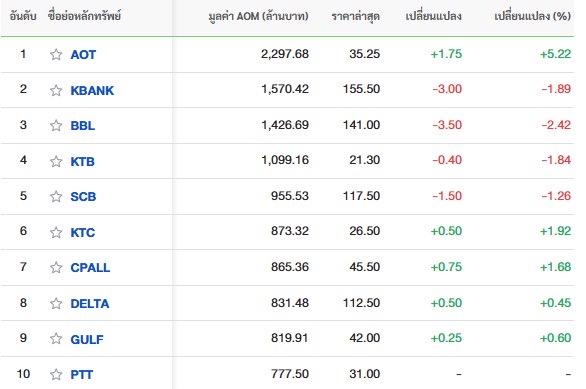Viewport: 586px width, 389px height.
Task: Mark BBL with the star icon
Action: tap(56, 126)
